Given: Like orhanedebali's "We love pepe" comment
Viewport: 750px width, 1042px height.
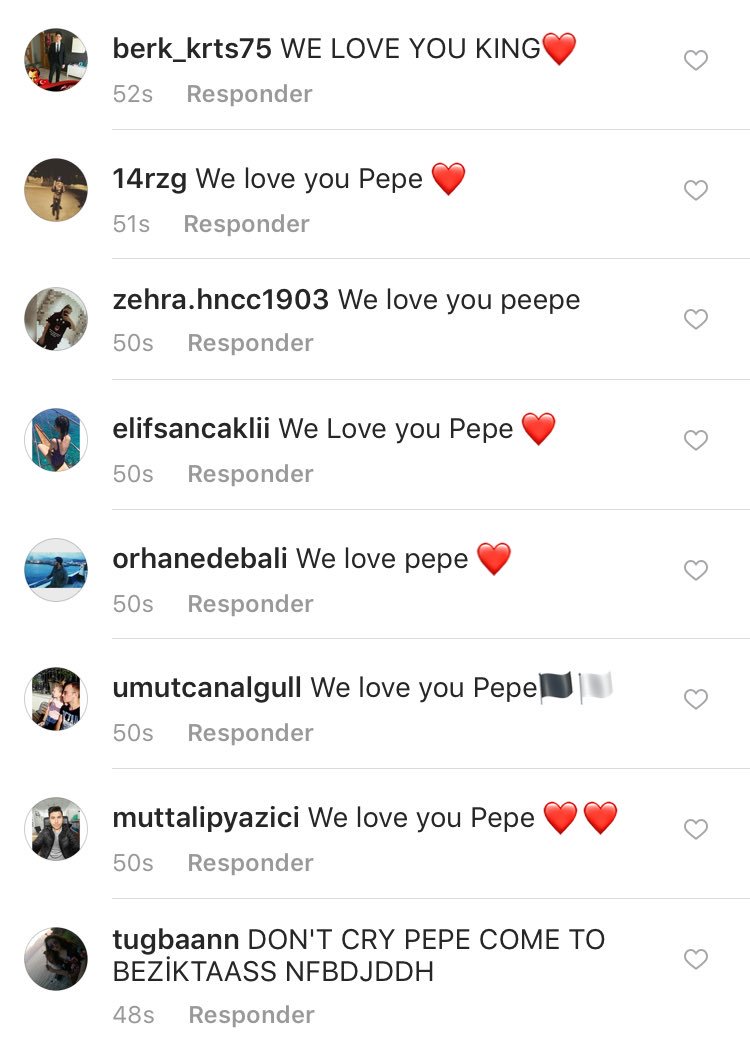Looking at the screenshot, I should [696, 570].
